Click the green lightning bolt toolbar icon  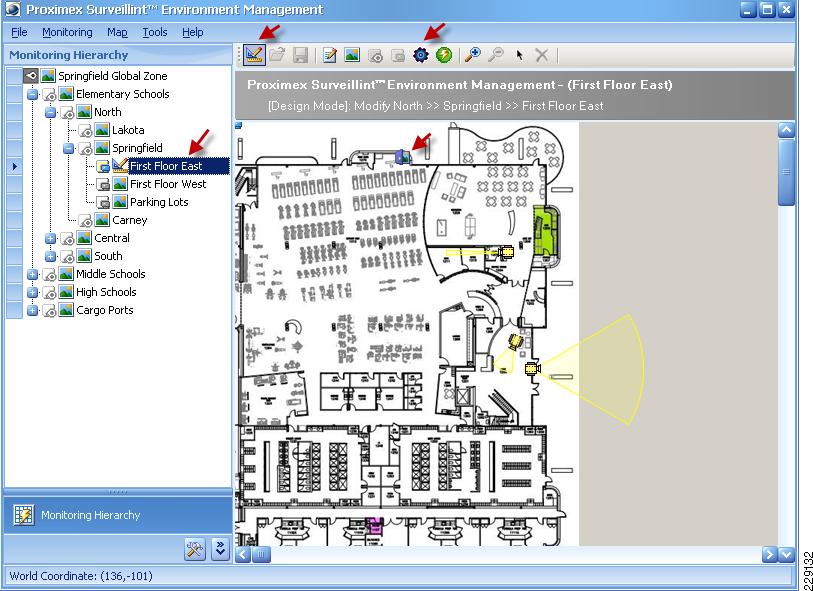444,55
